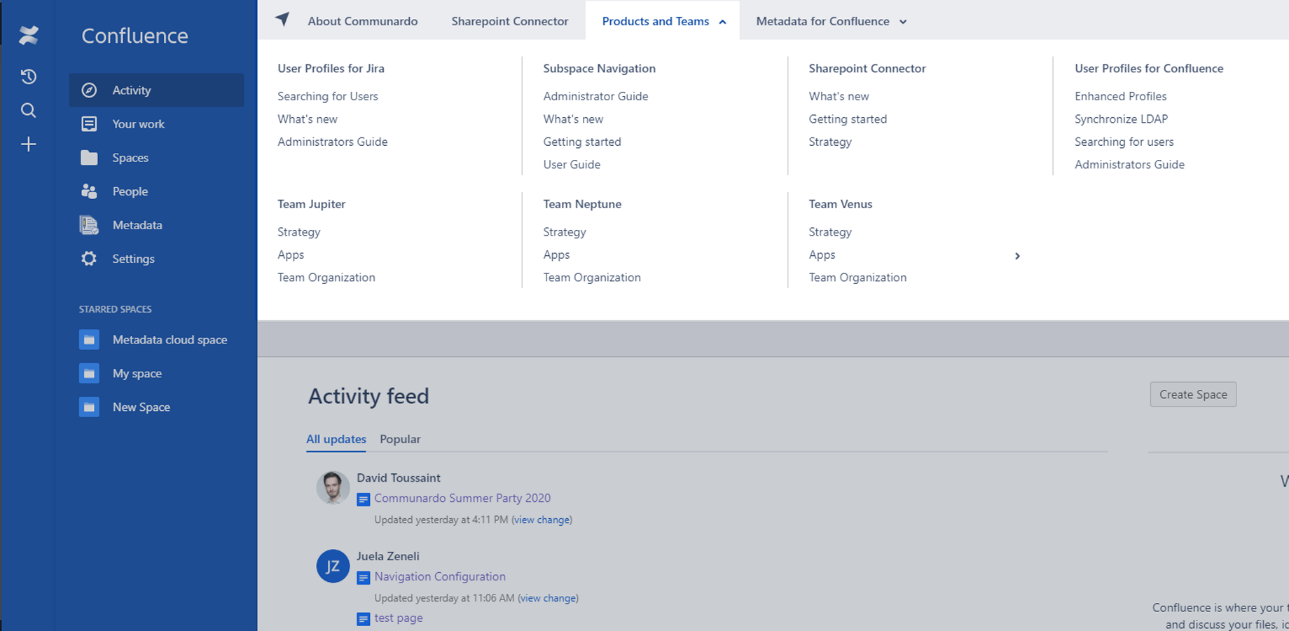Click the Confluence logo icon
The image size is (1289, 631).
tap(29, 36)
